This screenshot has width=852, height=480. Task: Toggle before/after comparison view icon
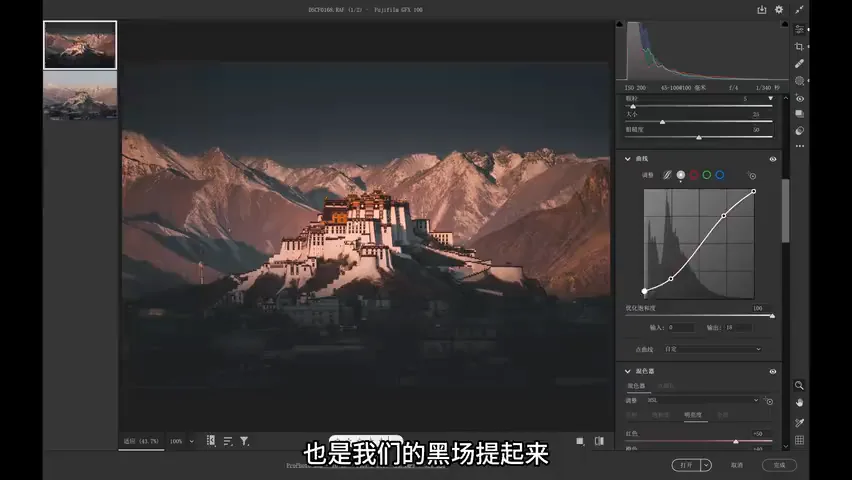point(599,441)
